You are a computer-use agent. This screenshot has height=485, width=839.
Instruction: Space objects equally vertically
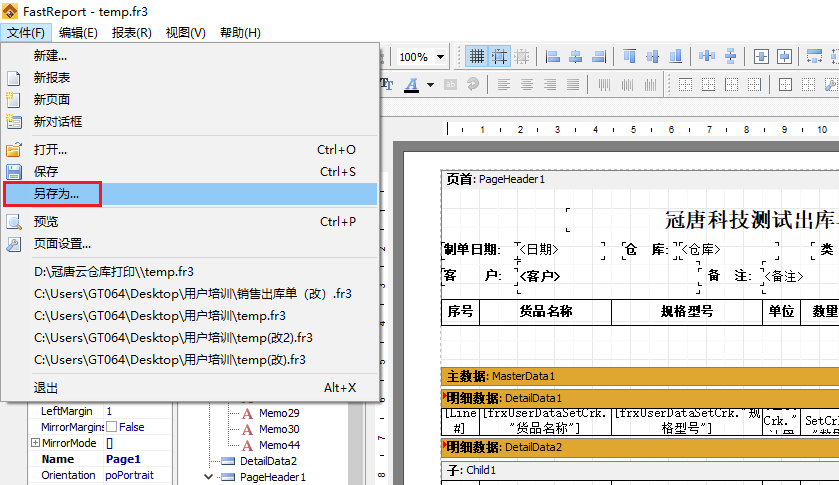pyautogui.click(x=730, y=56)
